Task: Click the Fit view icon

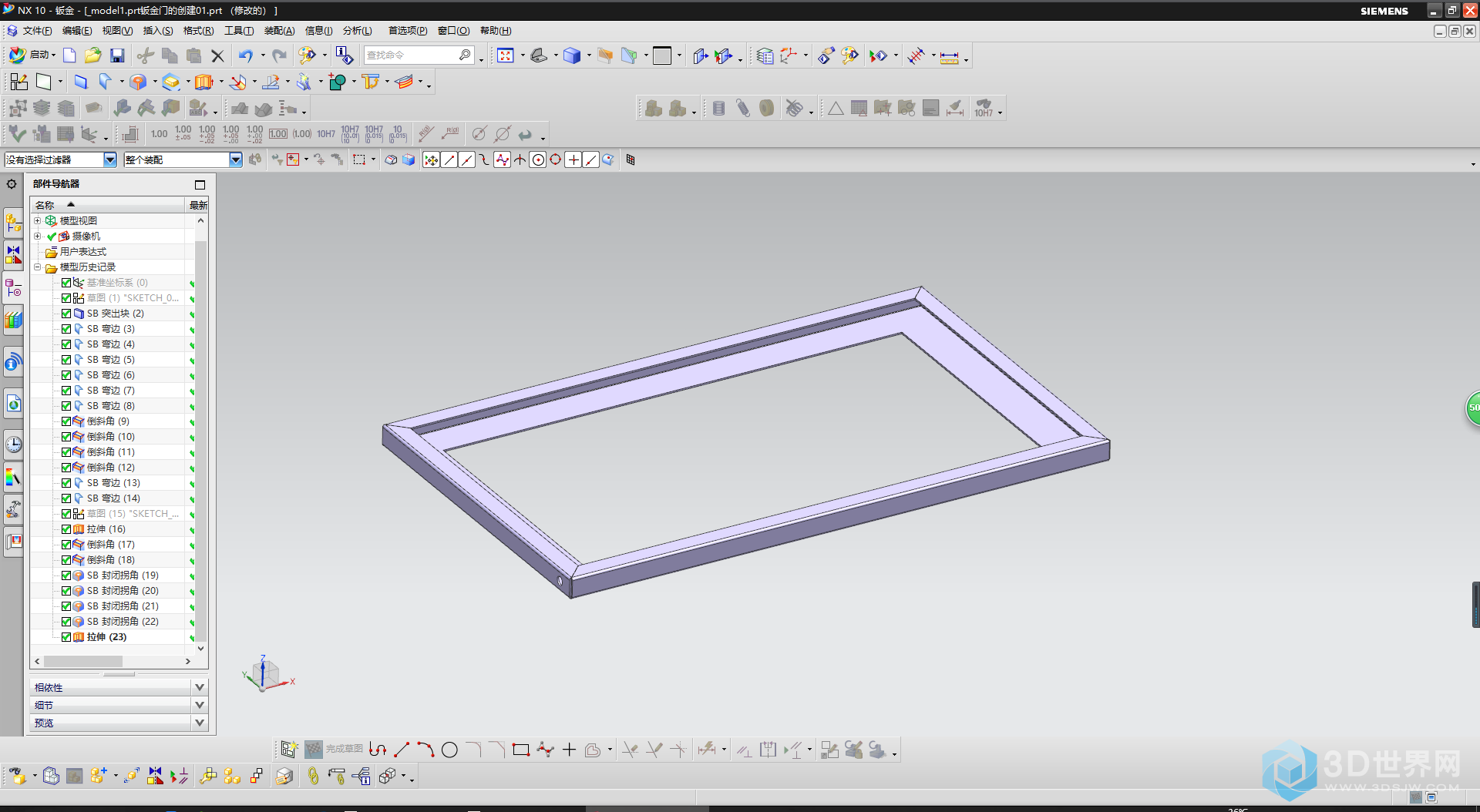Action: pyautogui.click(x=506, y=55)
